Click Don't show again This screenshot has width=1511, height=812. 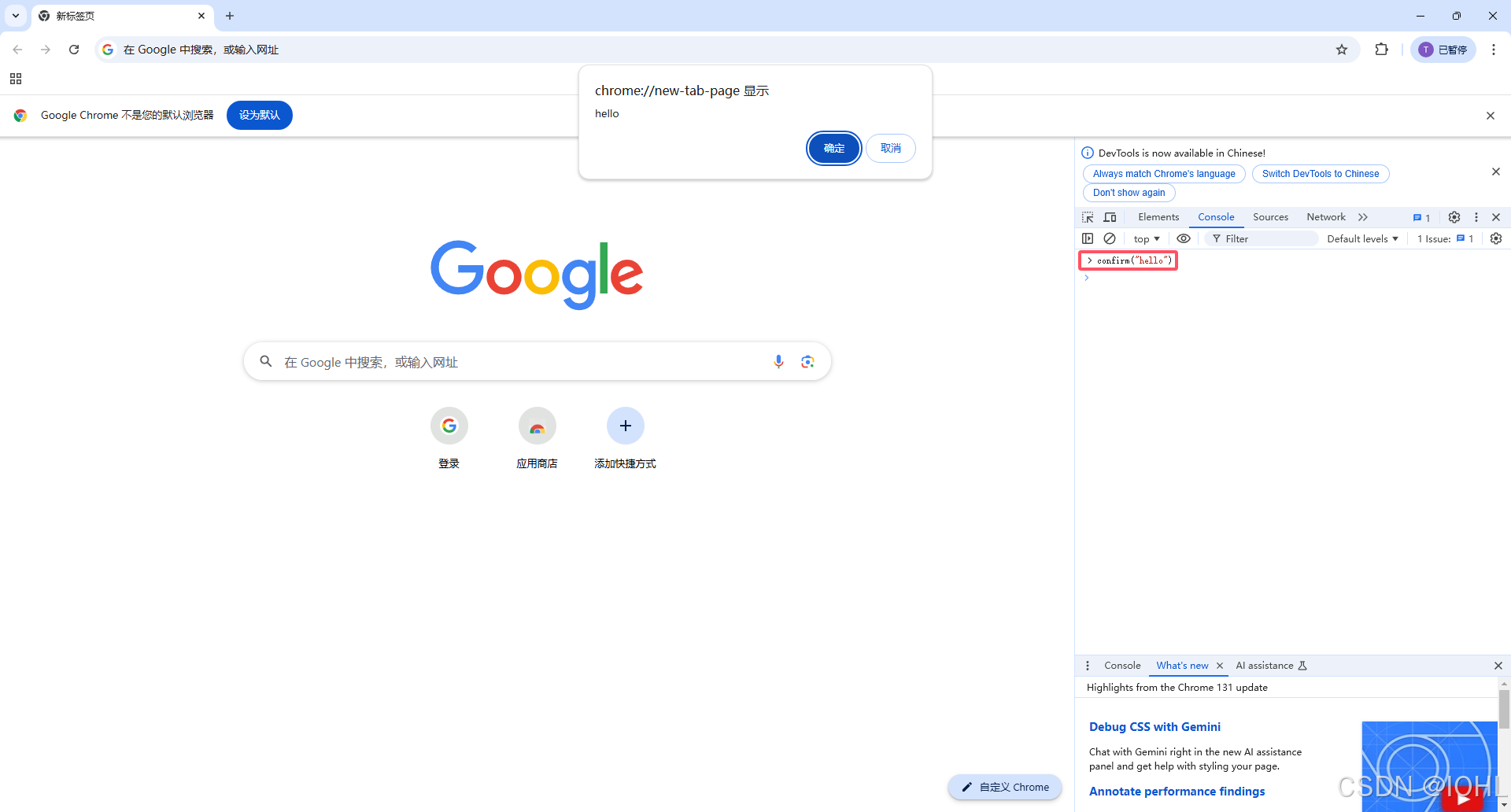pos(1129,193)
